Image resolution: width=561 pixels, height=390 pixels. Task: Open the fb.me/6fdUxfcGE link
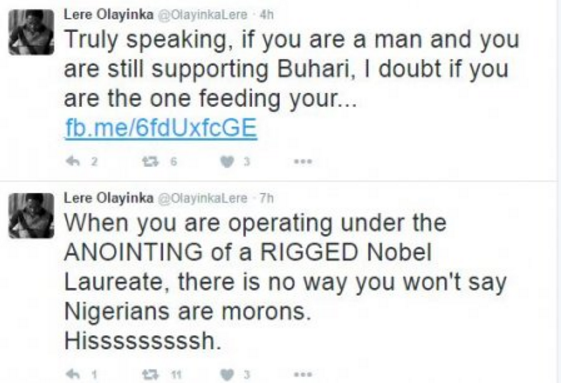[161, 128]
